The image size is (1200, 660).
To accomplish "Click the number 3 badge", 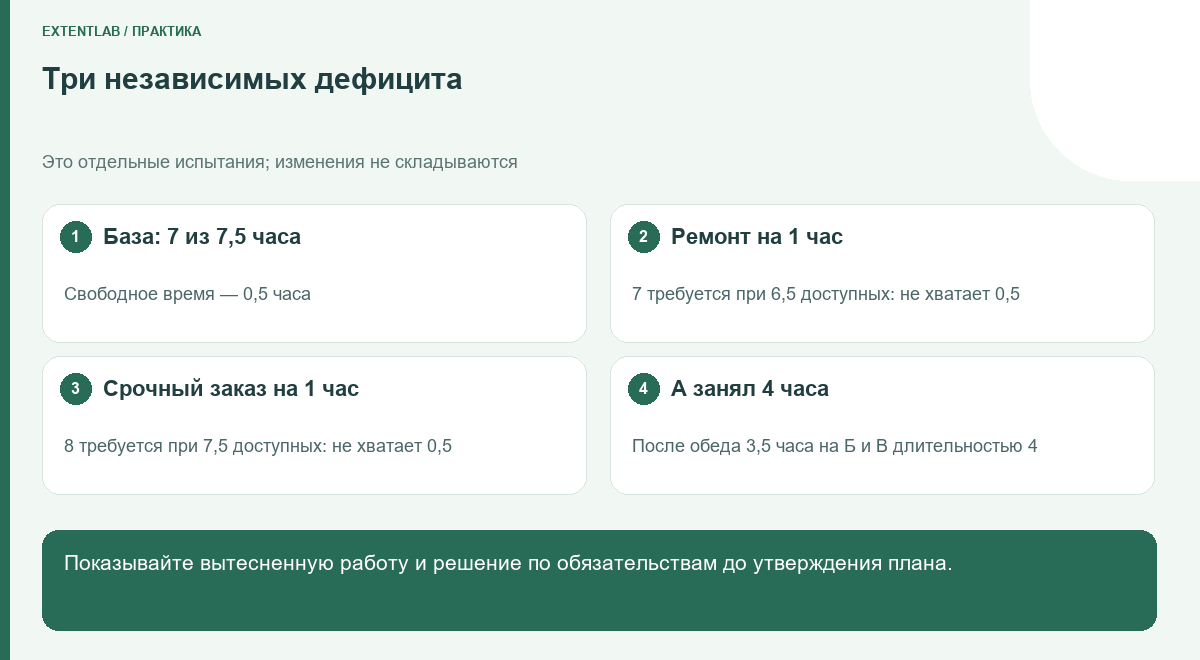I will pyautogui.click(x=76, y=389).
